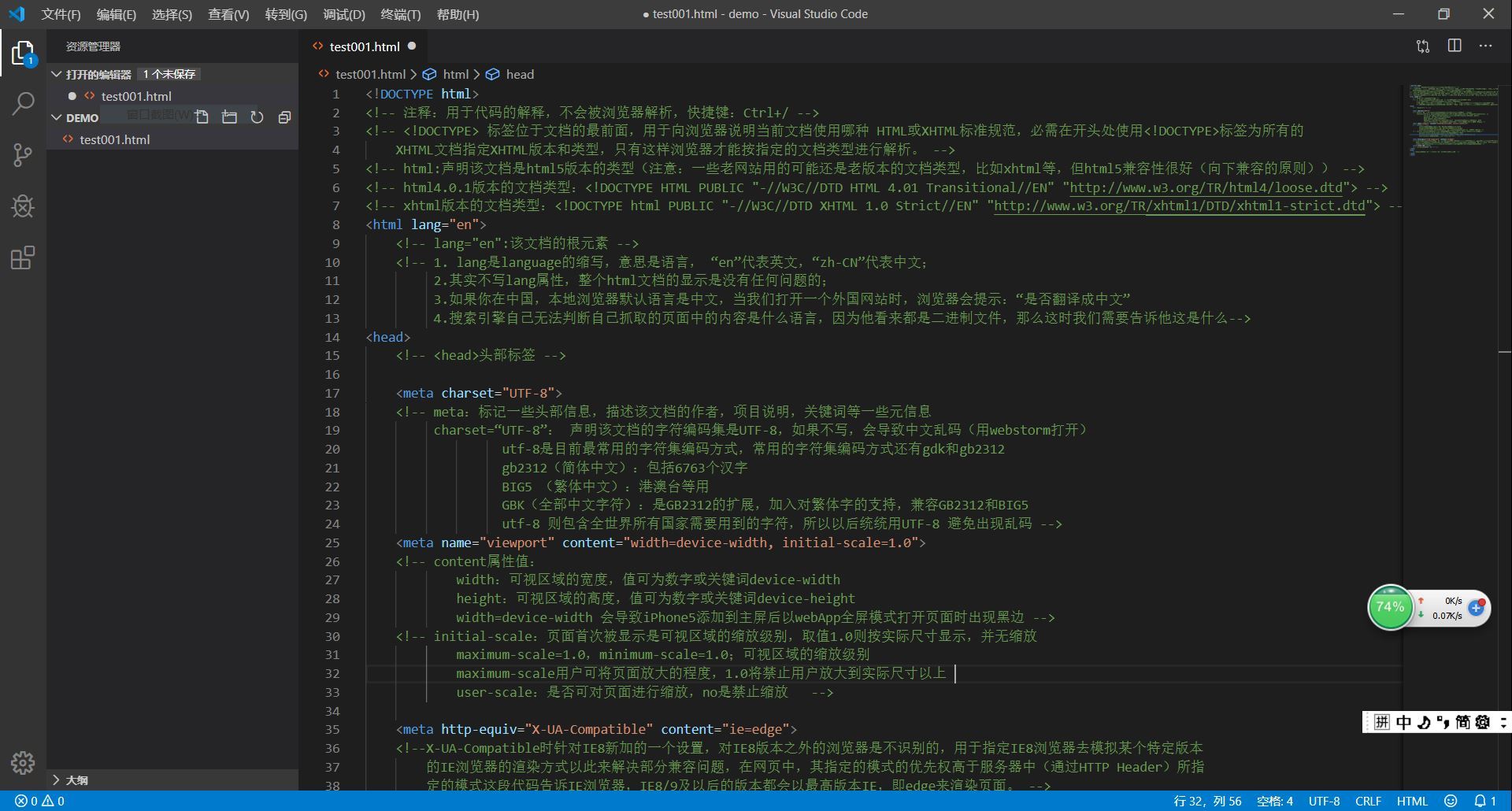Viewport: 1512px width, 811px height.
Task: Change language mode HTML in status bar
Action: [x=1412, y=801]
